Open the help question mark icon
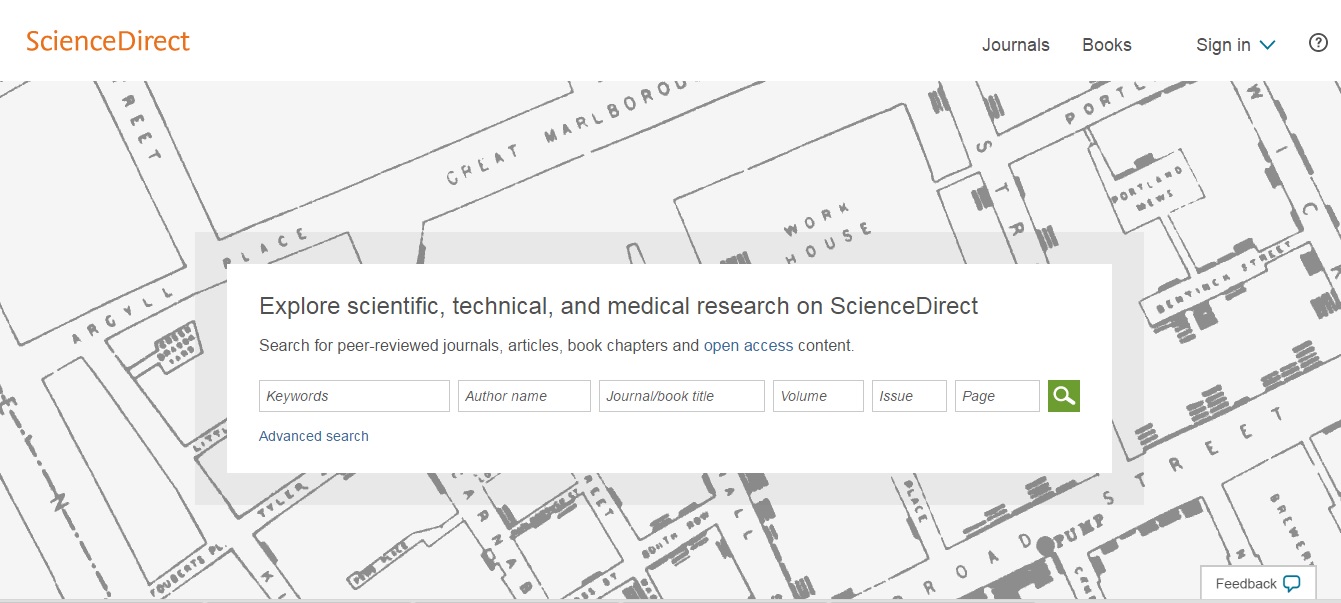This screenshot has width=1341, height=603. pyautogui.click(x=1318, y=43)
